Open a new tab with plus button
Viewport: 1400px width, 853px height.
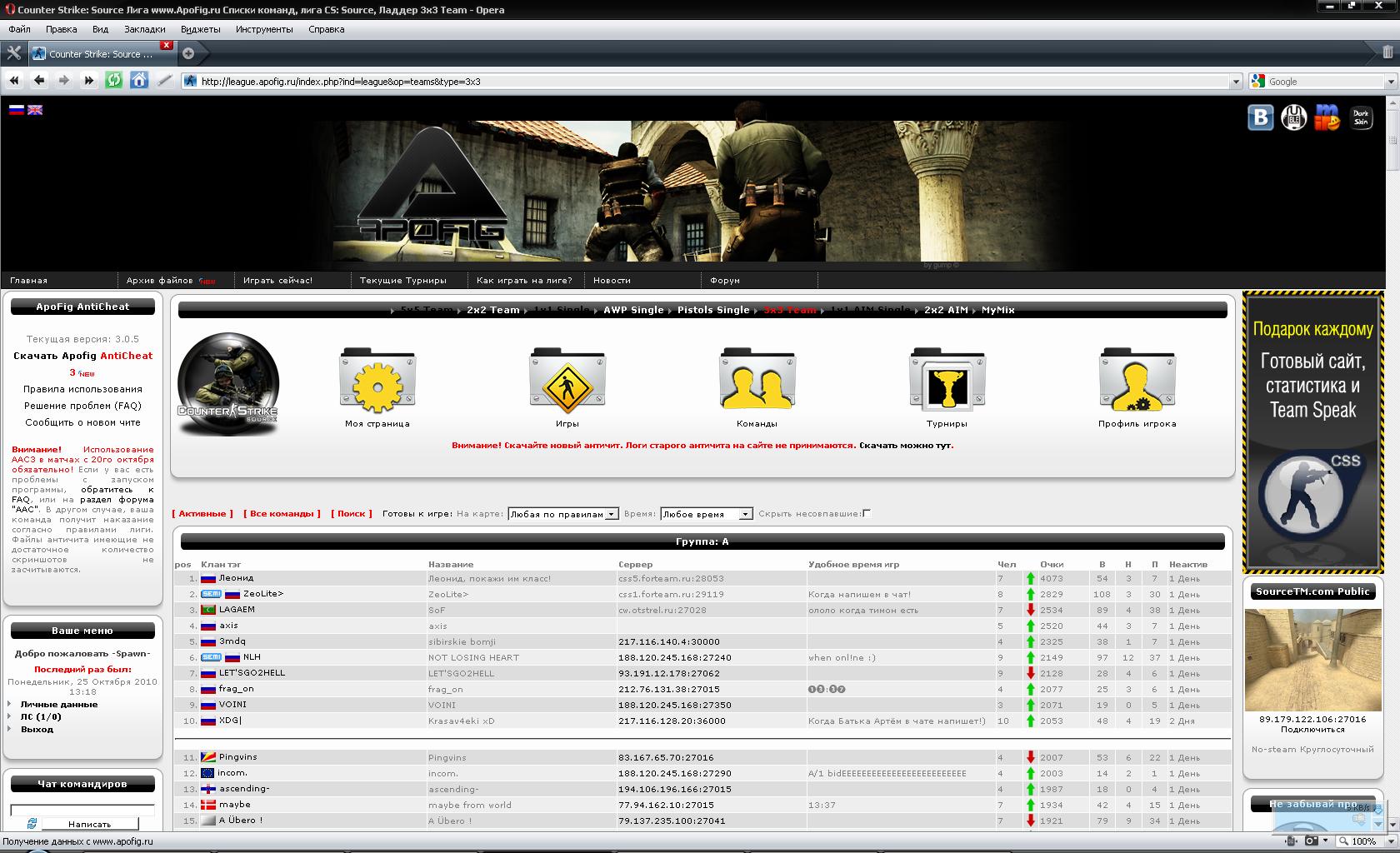click(x=188, y=53)
